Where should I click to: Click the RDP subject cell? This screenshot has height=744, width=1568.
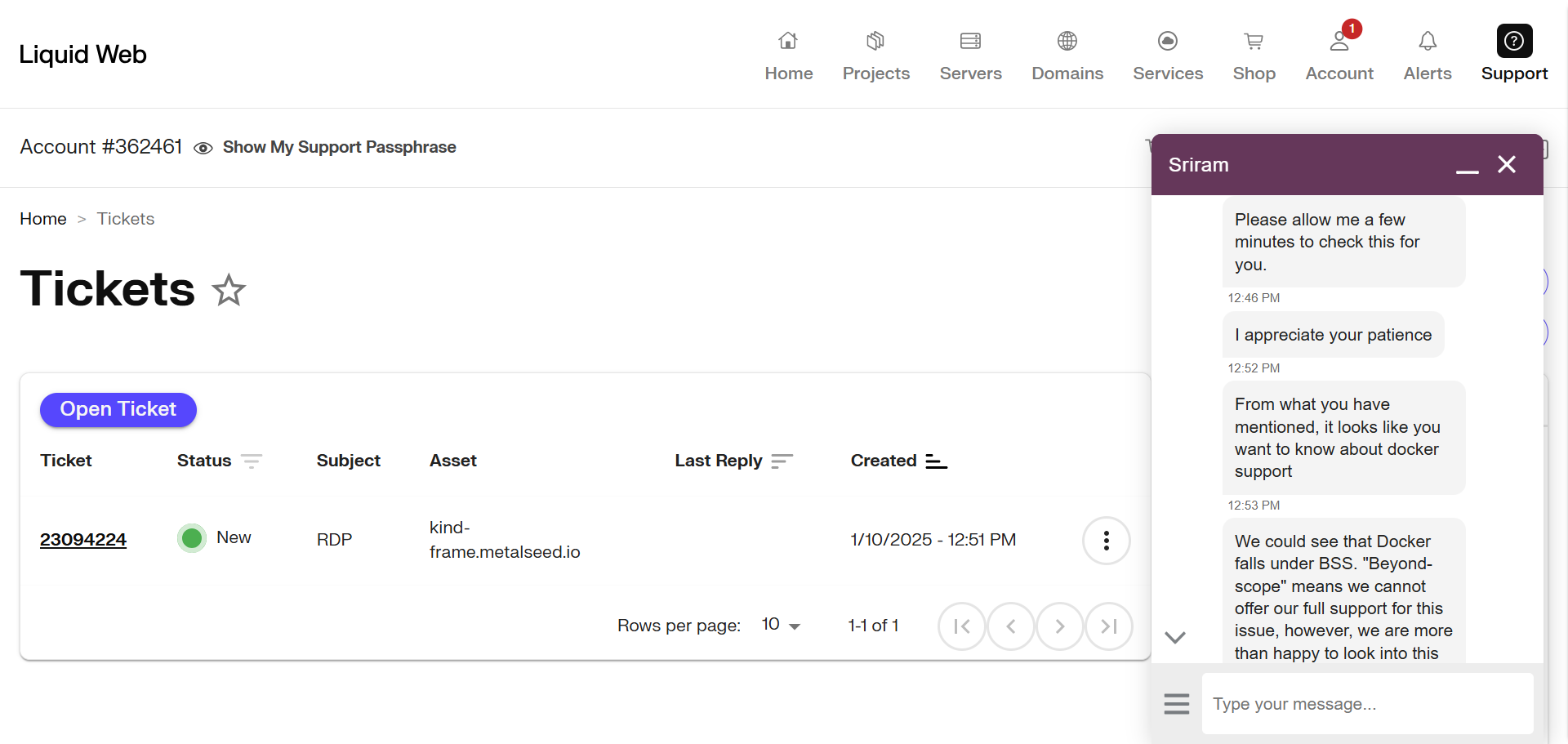[335, 540]
